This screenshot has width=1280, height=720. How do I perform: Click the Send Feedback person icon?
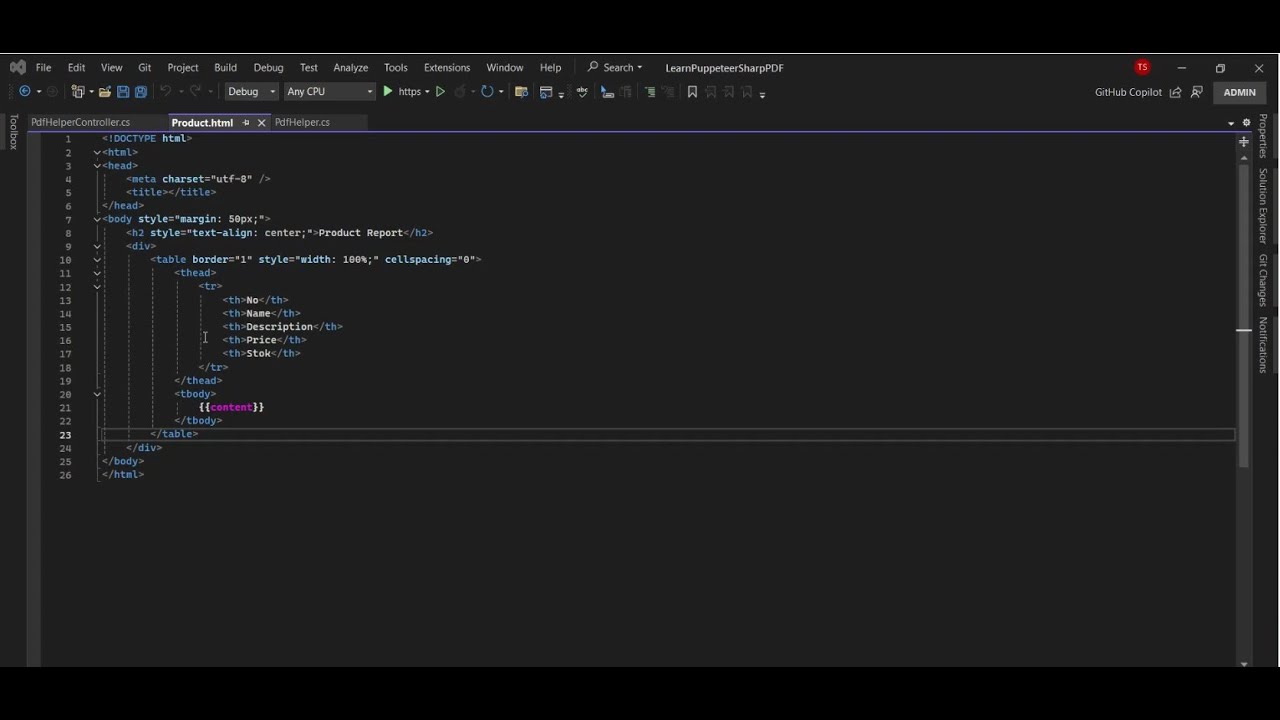coord(1196,92)
